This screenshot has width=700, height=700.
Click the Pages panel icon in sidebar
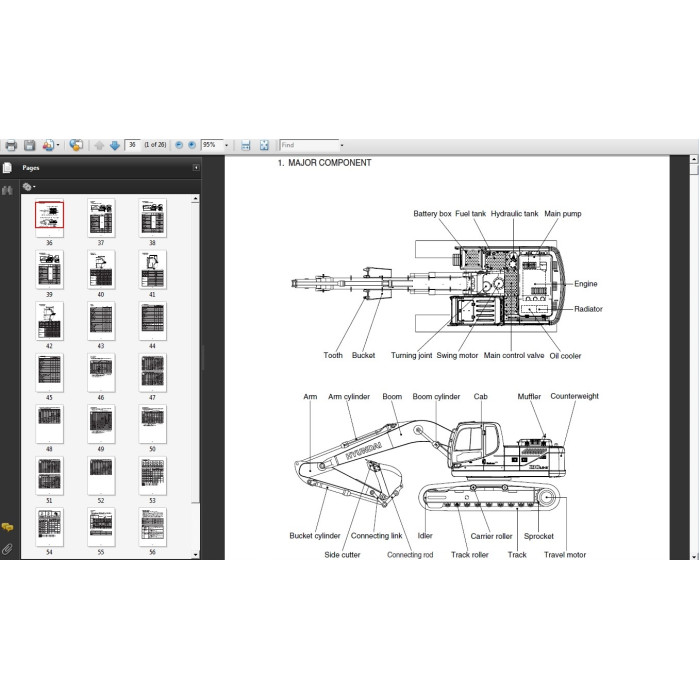pos(7,168)
